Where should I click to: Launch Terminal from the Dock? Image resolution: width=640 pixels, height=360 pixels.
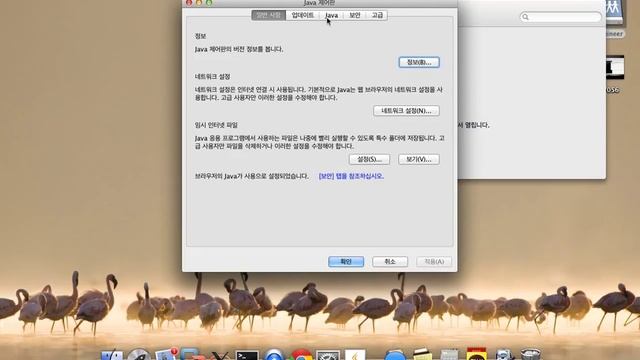247,355
